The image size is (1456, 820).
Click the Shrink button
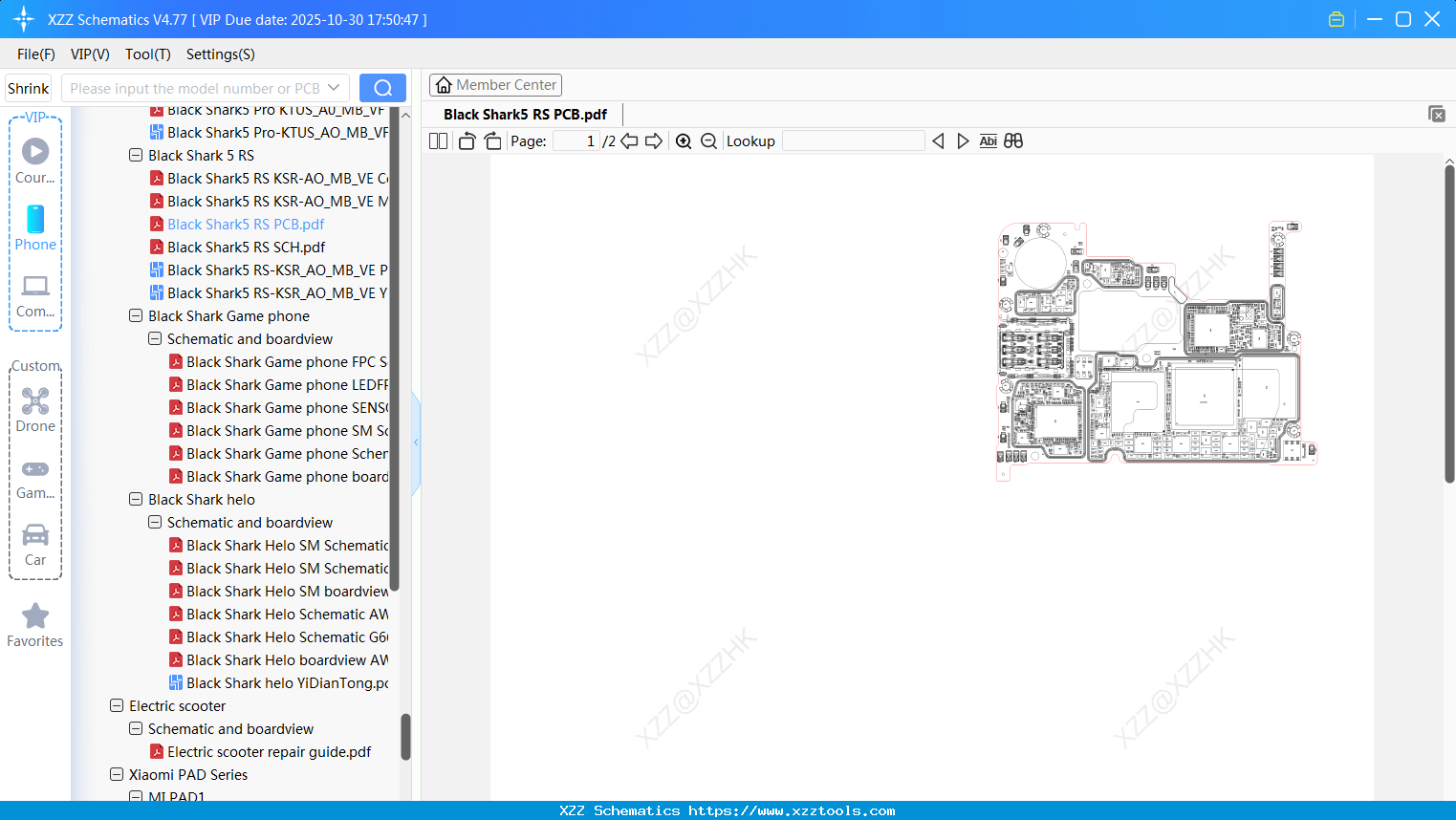click(29, 88)
